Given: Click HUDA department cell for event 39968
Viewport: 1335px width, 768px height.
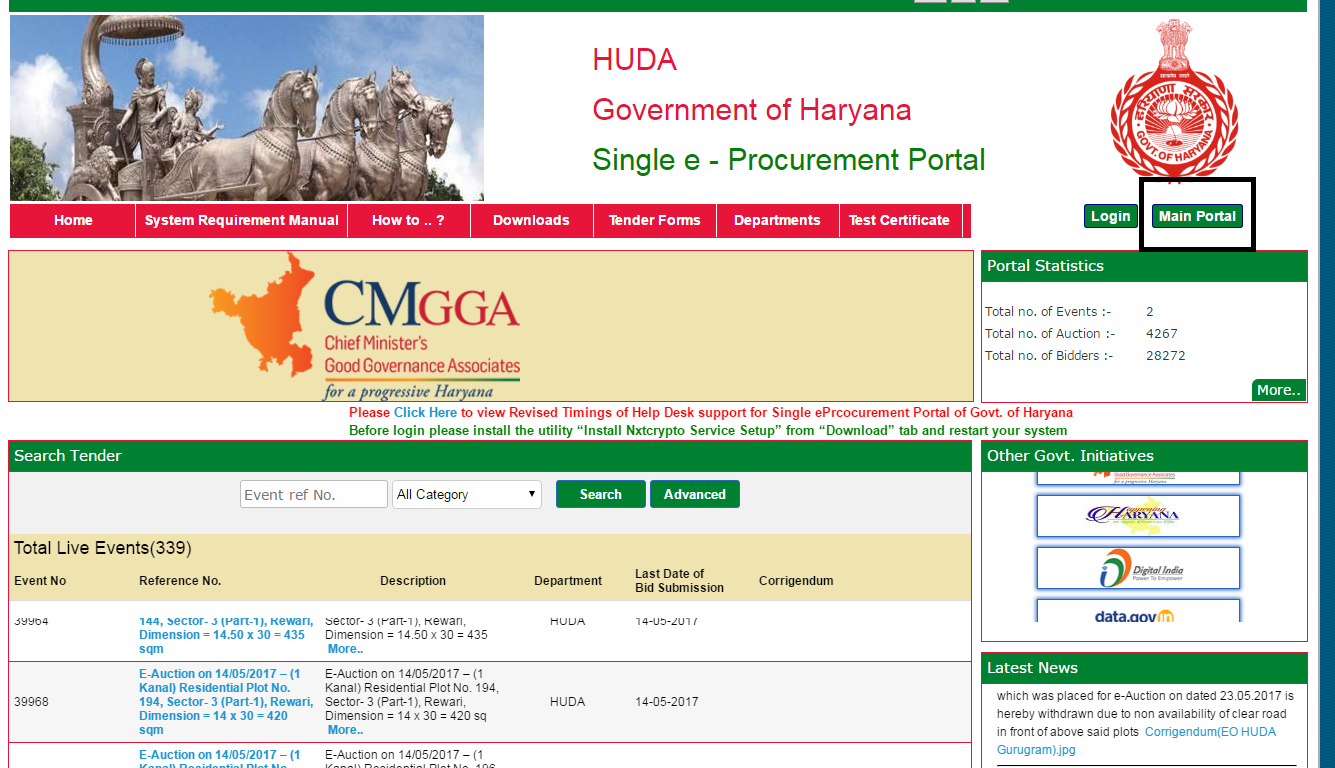Looking at the screenshot, I should 567,702.
